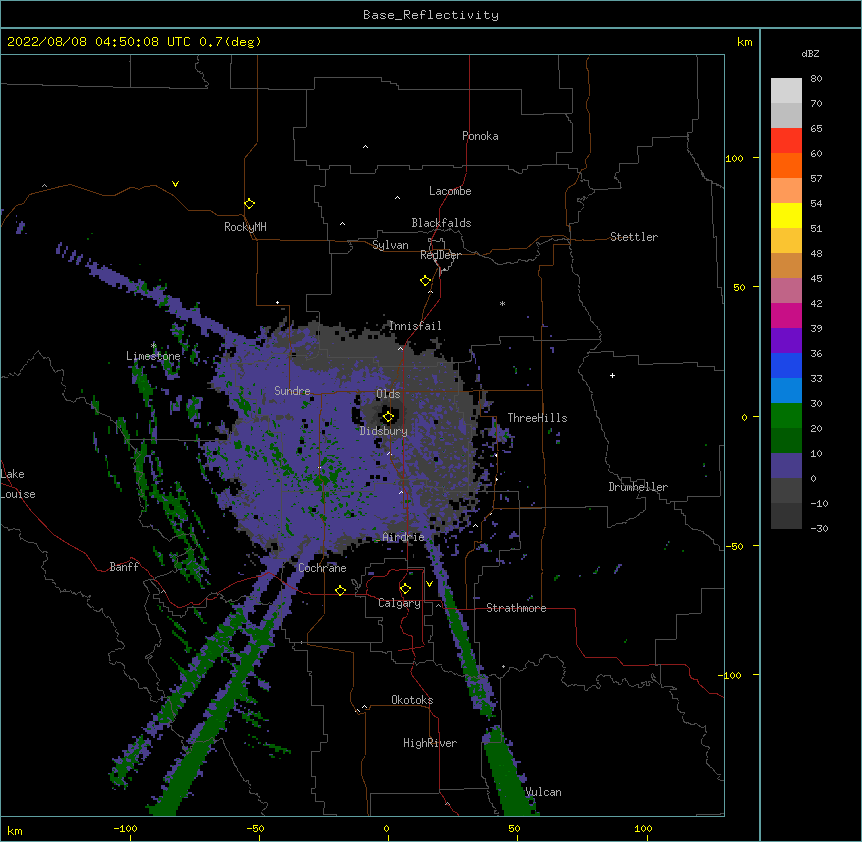Click the Airdrie city label
Screen dimensions: 862x842
click(404, 537)
